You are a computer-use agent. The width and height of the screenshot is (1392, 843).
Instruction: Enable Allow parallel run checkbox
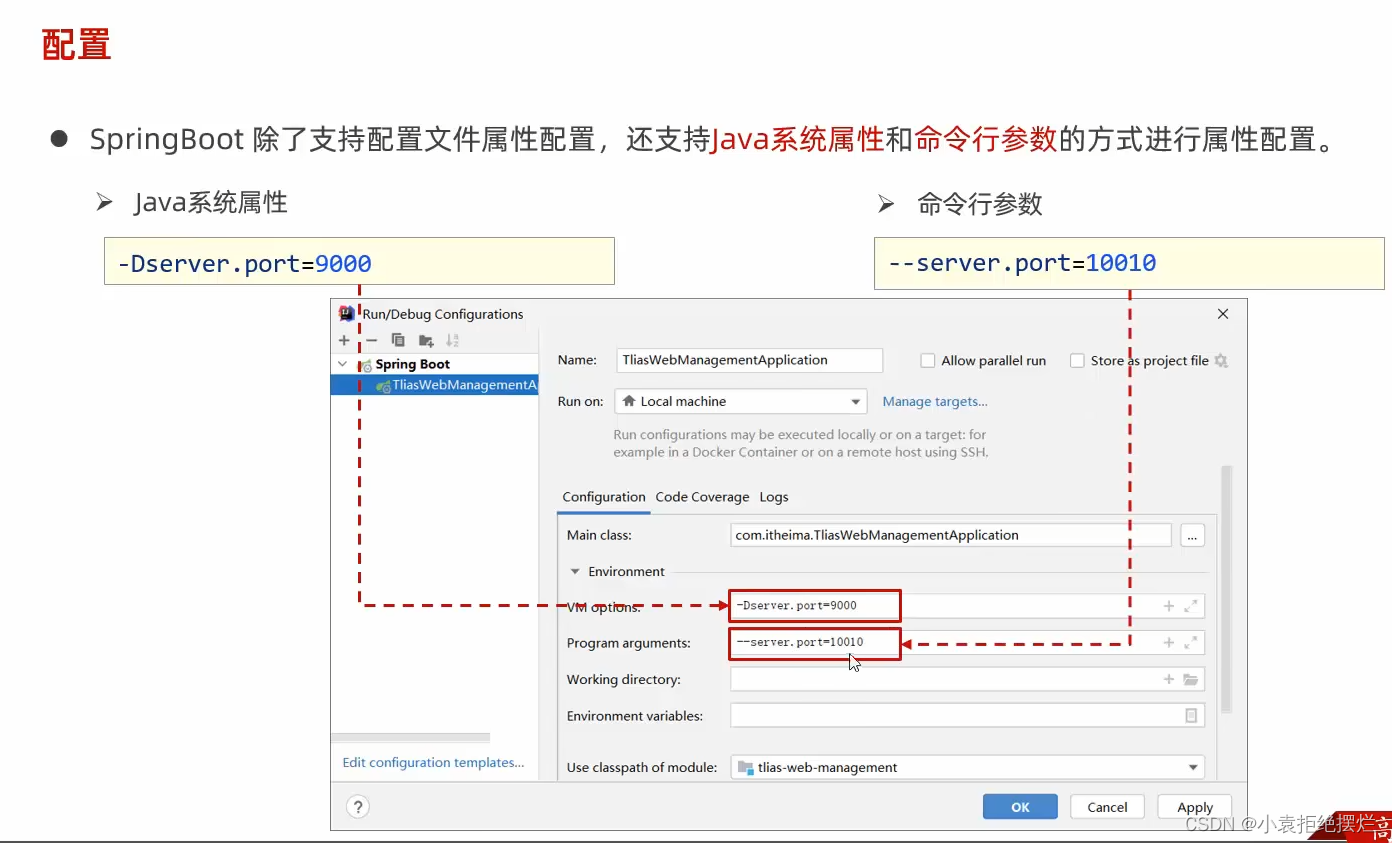[x=928, y=361]
